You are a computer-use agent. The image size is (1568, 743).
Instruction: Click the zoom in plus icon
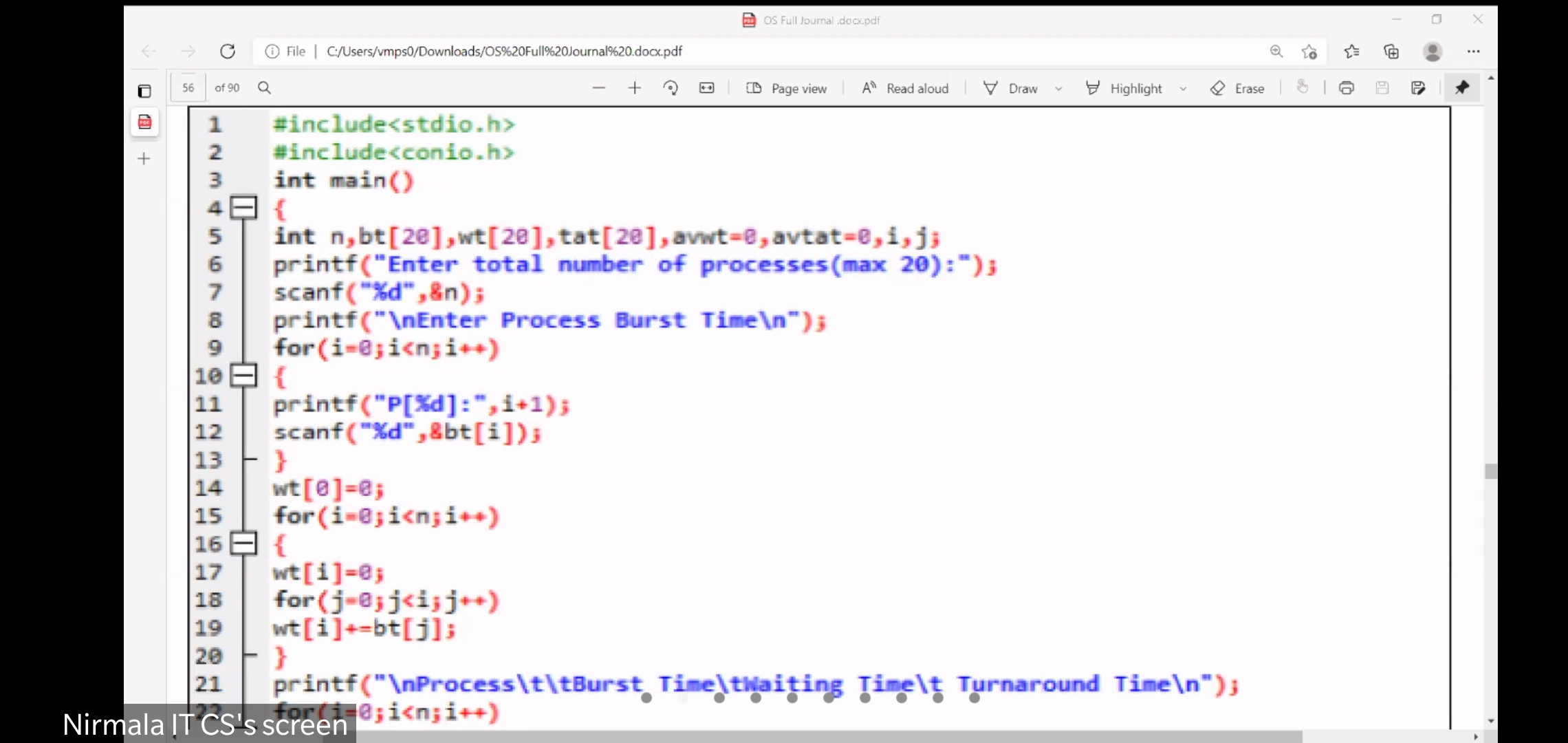click(634, 88)
